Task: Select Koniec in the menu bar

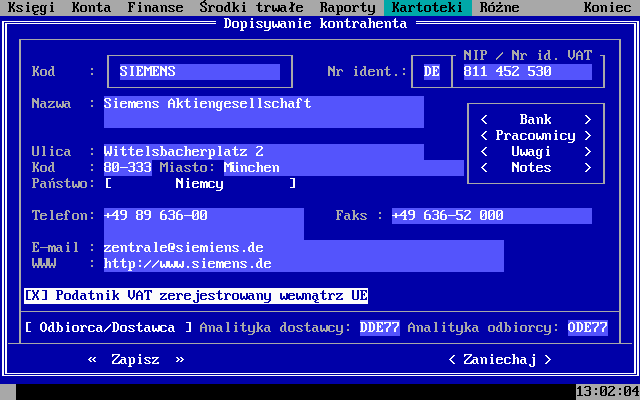Action: [x=608, y=8]
